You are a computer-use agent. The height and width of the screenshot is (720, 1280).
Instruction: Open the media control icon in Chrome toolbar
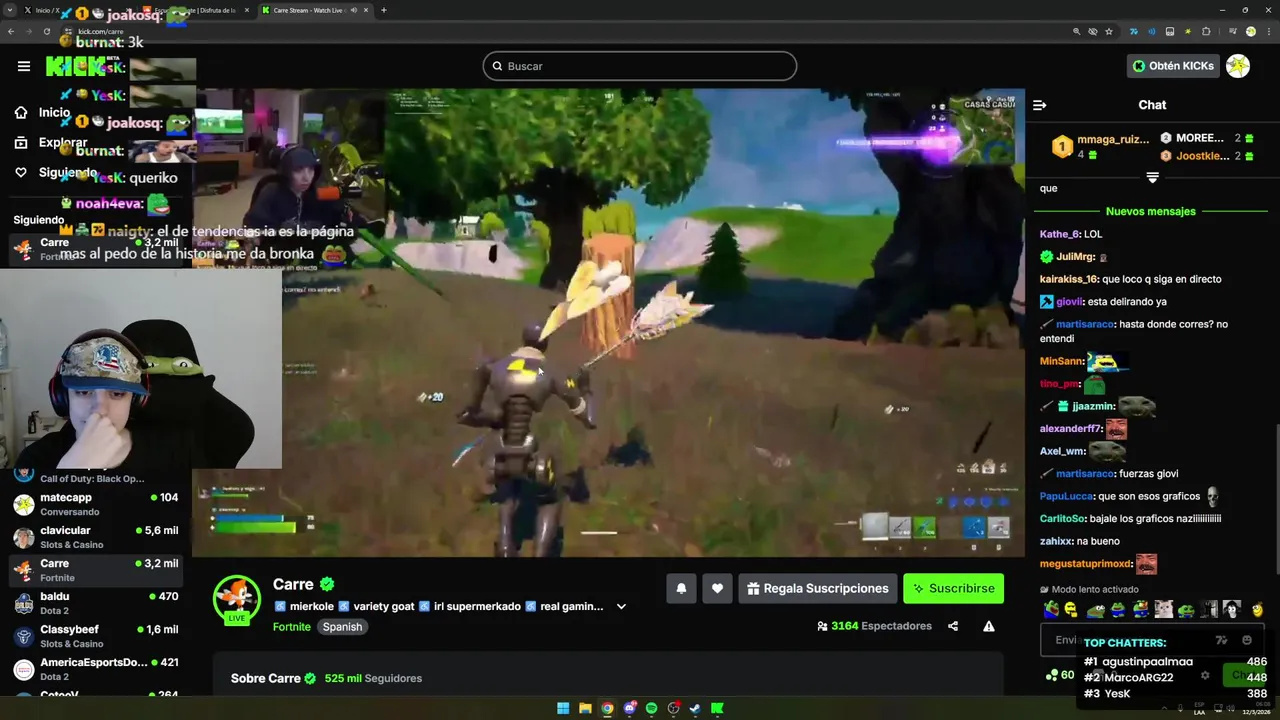[x=1232, y=31]
